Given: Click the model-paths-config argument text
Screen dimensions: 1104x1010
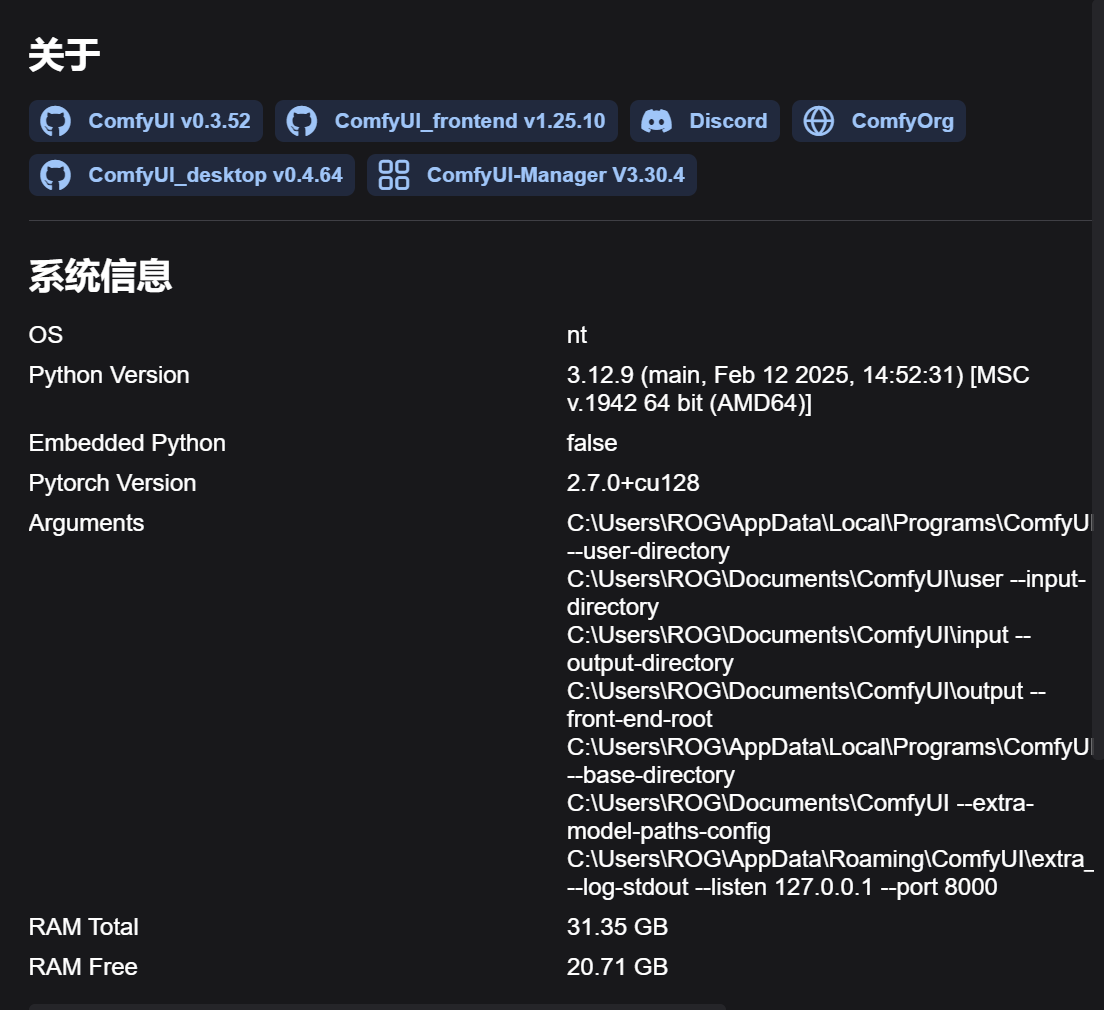Looking at the screenshot, I should coord(668,832).
